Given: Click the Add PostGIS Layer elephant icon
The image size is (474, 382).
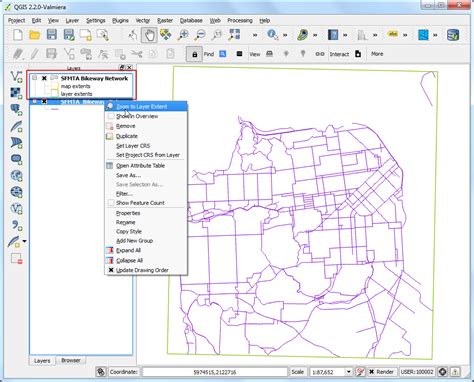Looking at the screenshot, I should click(16, 109).
